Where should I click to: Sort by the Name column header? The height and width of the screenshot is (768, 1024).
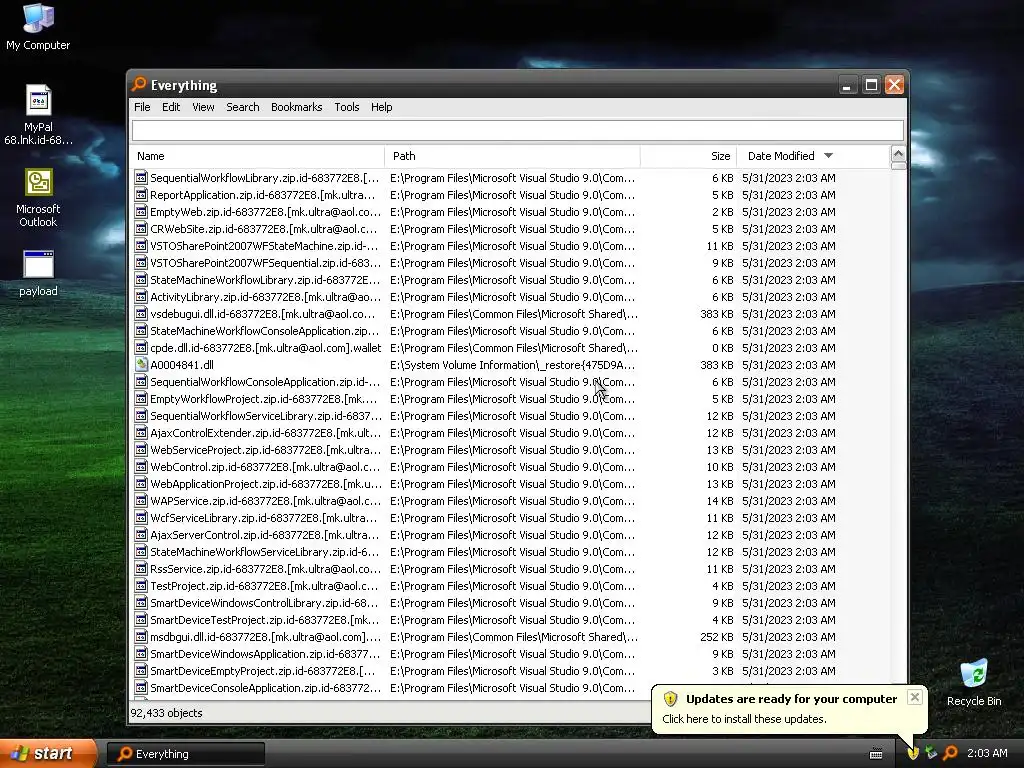[x=258, y=156]
